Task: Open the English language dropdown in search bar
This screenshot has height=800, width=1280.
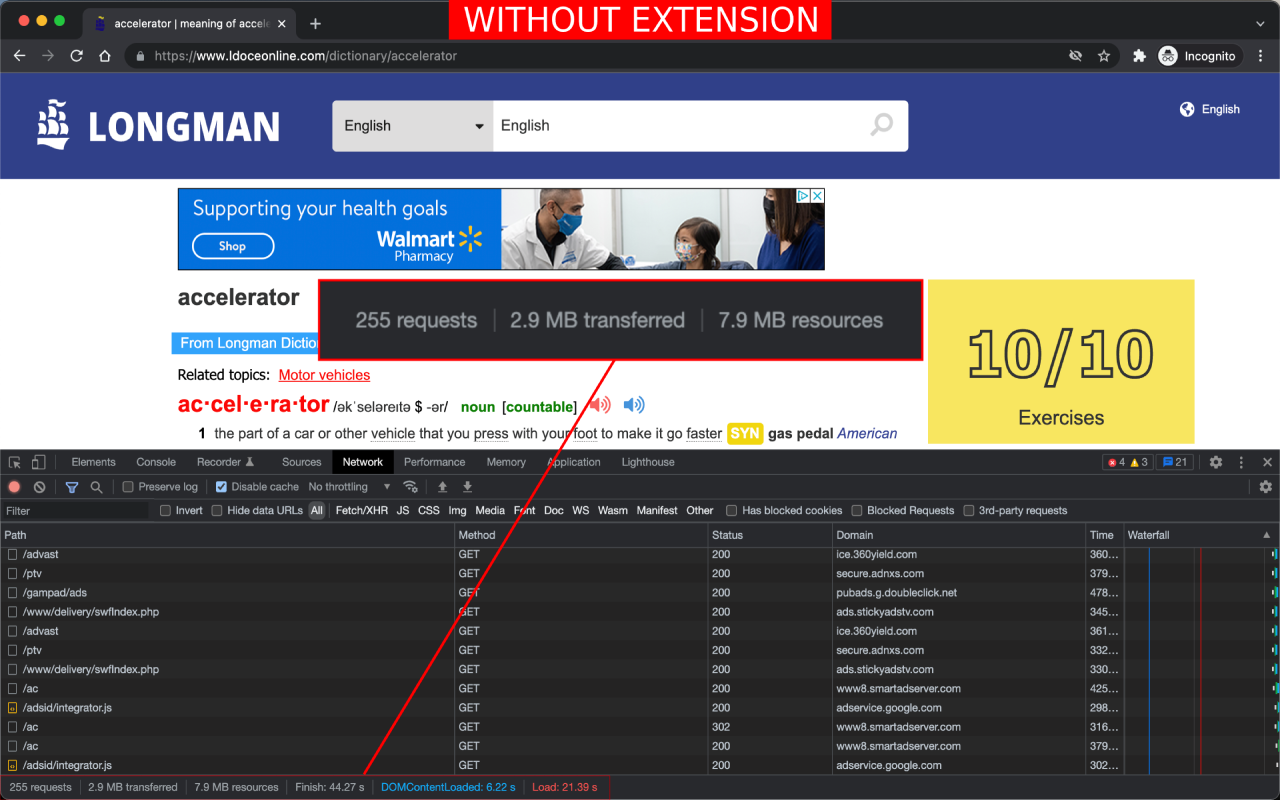Action: pos(412,125)
